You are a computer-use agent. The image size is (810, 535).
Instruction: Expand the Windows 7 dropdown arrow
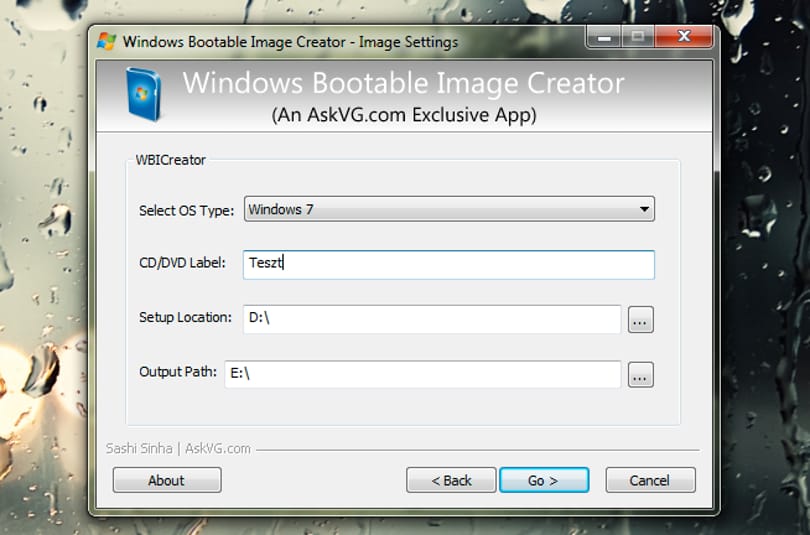pyautogui.click(x=644, y=209)
